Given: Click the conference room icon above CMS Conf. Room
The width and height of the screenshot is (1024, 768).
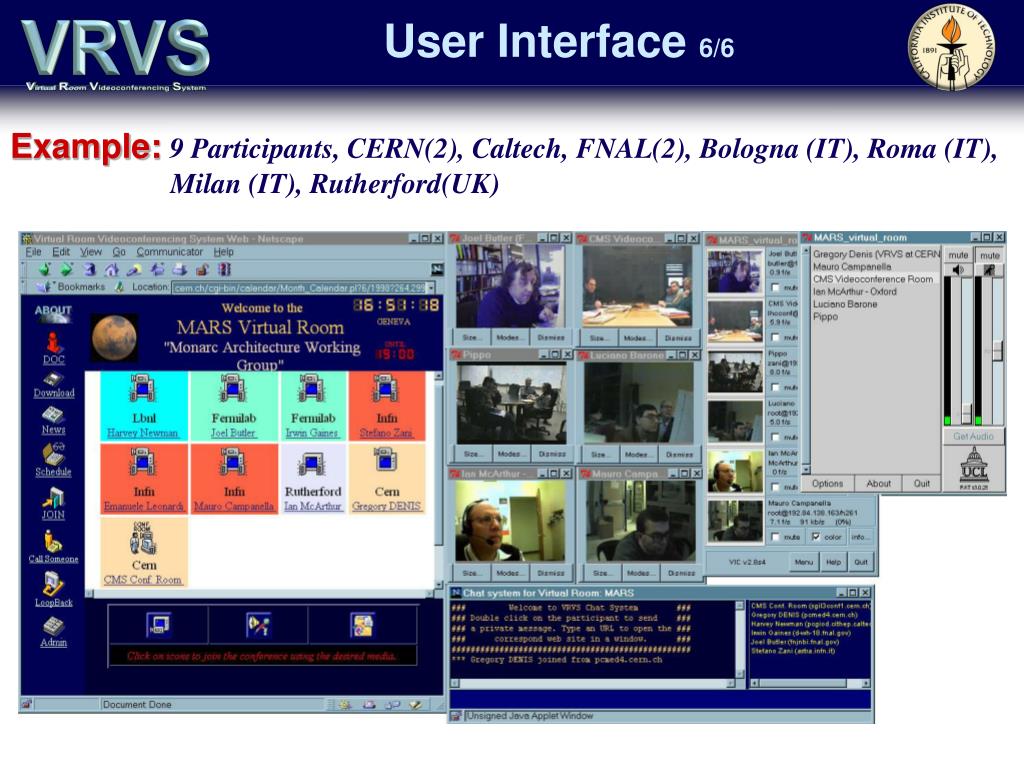Looking at the screenshot, I should pyautogui.click(x=143, y=537).
